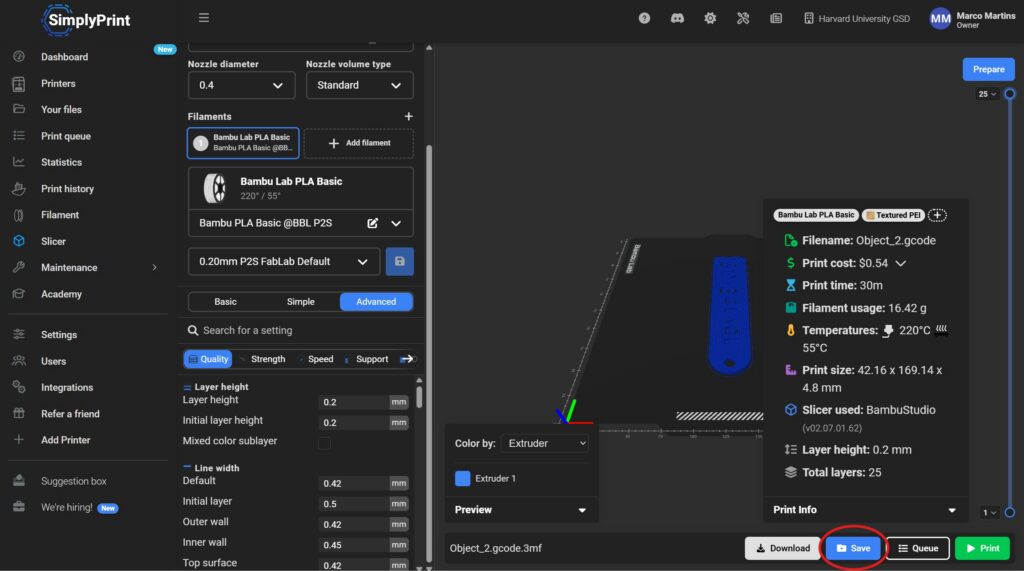Toggle the Mixed color sublayer checkbox
The image size is (1024, 571).
coord(324,443)
